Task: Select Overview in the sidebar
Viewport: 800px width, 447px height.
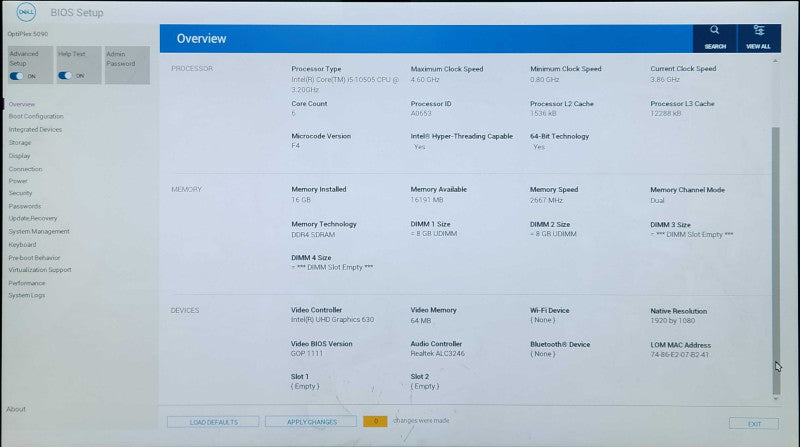Action: point(22,104)
